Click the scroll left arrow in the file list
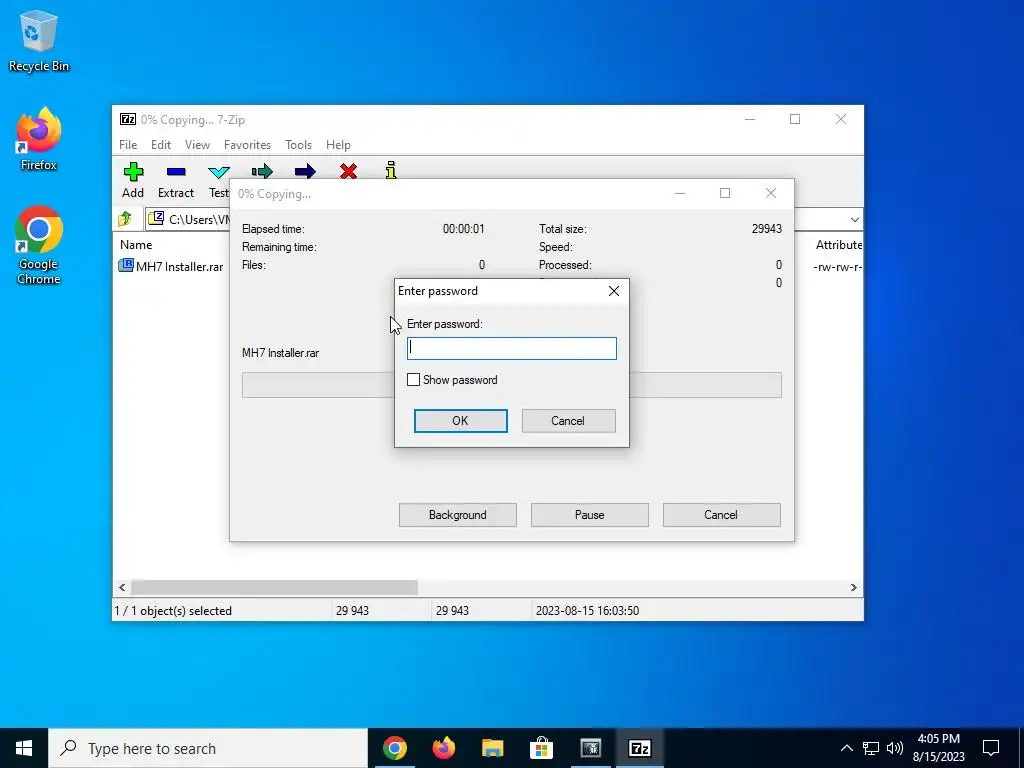This screenshot has width=1024, height=768. [122, 587]
